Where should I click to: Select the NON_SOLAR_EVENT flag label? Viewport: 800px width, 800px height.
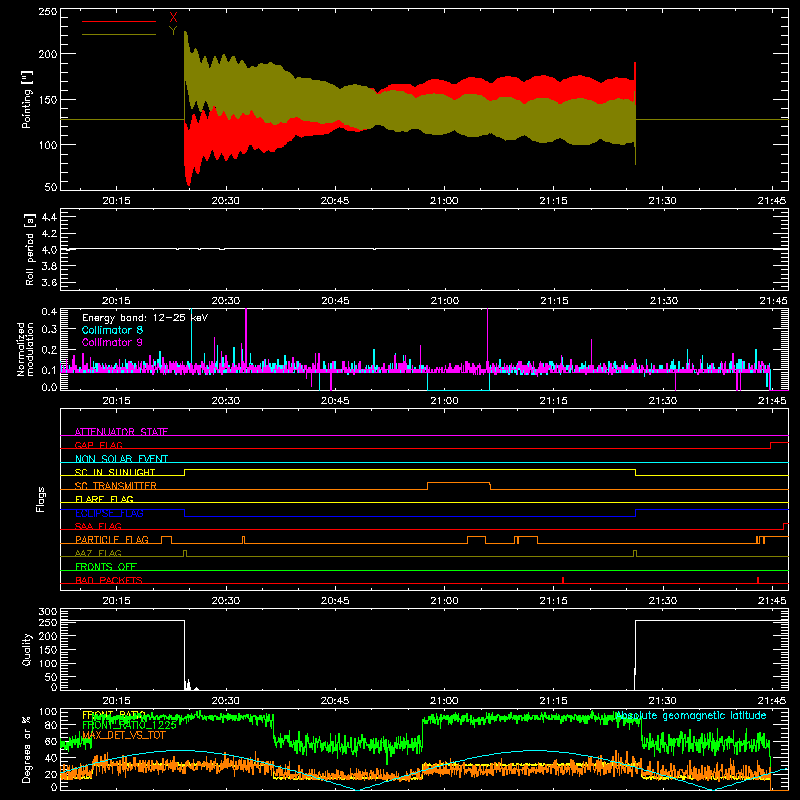click(121, 459)
